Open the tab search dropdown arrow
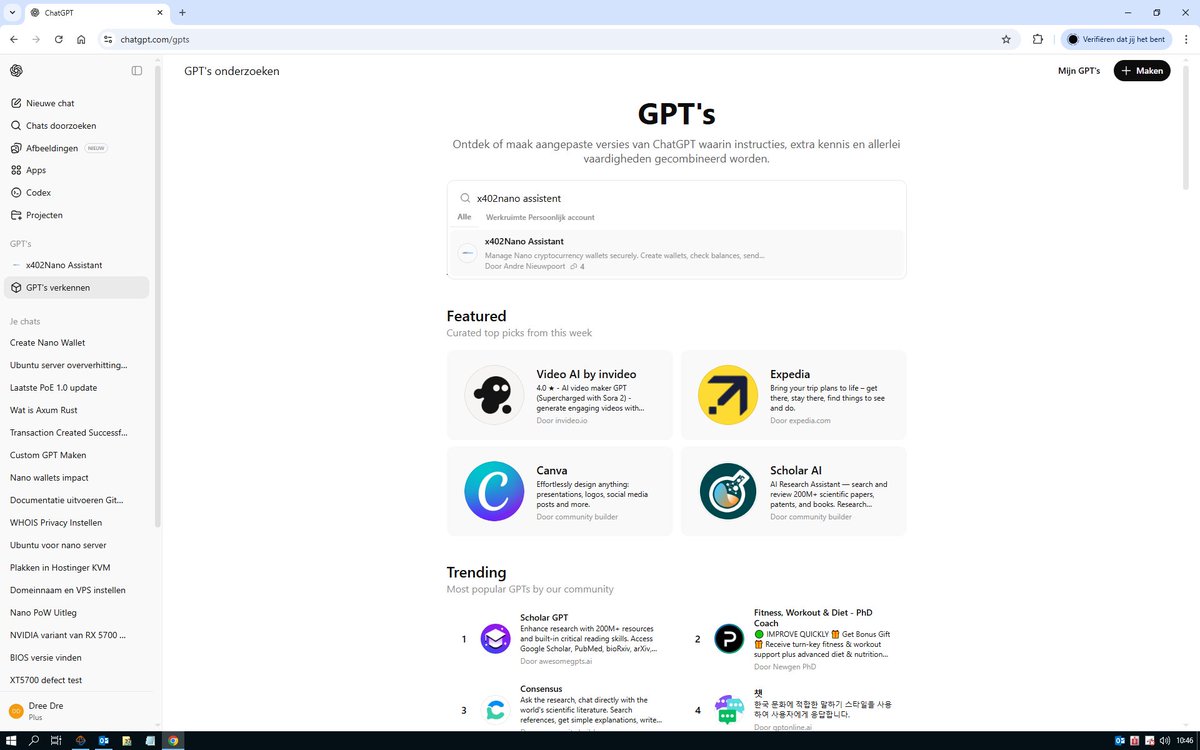Screen dimensions: 1200x750 [x=10, y=13]
